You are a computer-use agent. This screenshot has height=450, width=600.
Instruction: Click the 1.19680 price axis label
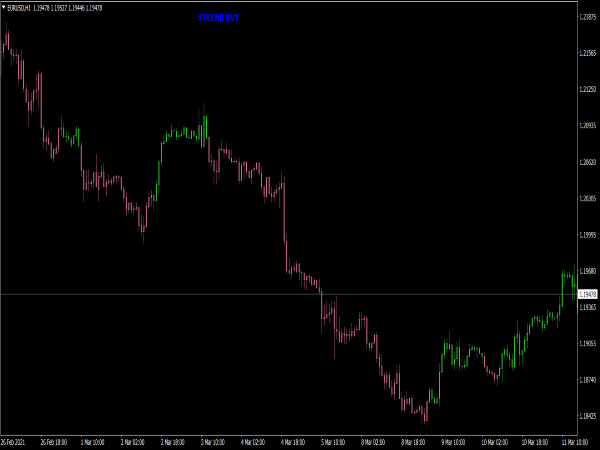(588, 271)
